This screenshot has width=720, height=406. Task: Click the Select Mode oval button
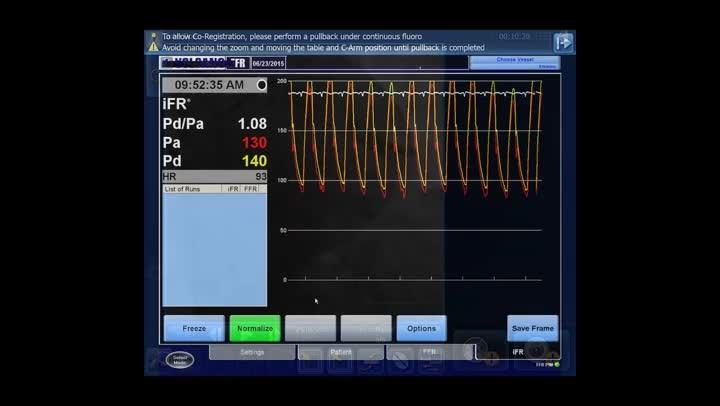(180, 360)
